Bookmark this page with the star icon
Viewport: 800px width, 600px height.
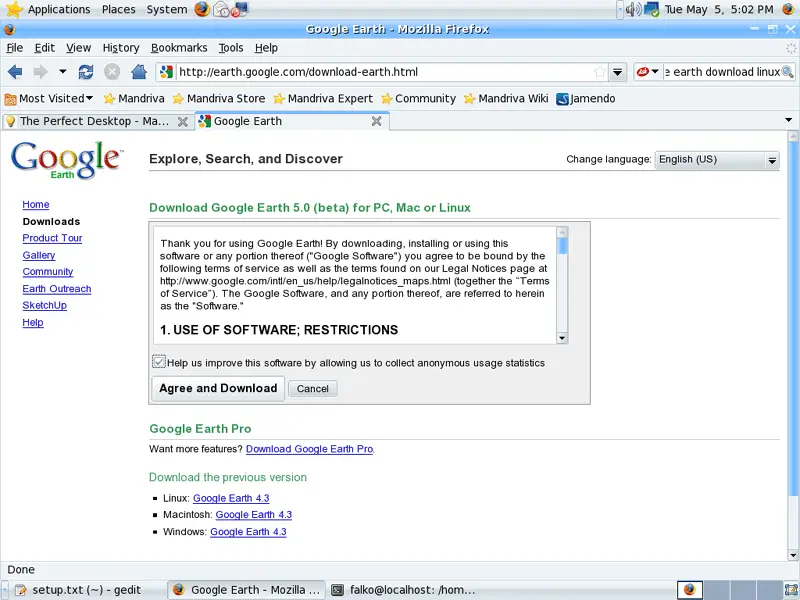(599, 72)
